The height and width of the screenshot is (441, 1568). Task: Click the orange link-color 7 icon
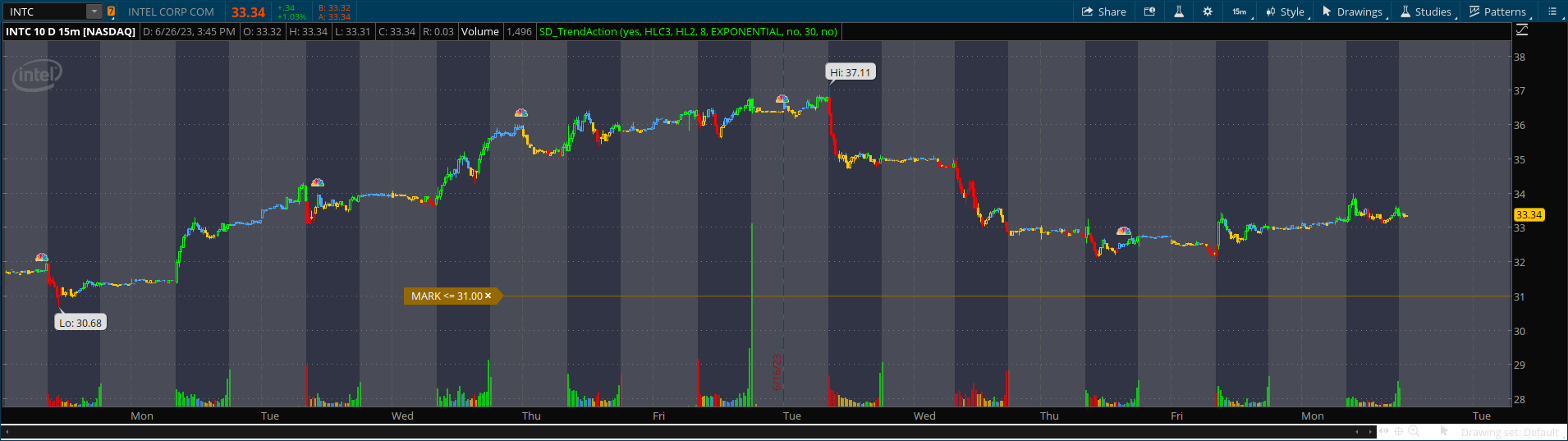click(x=111, y=11)
